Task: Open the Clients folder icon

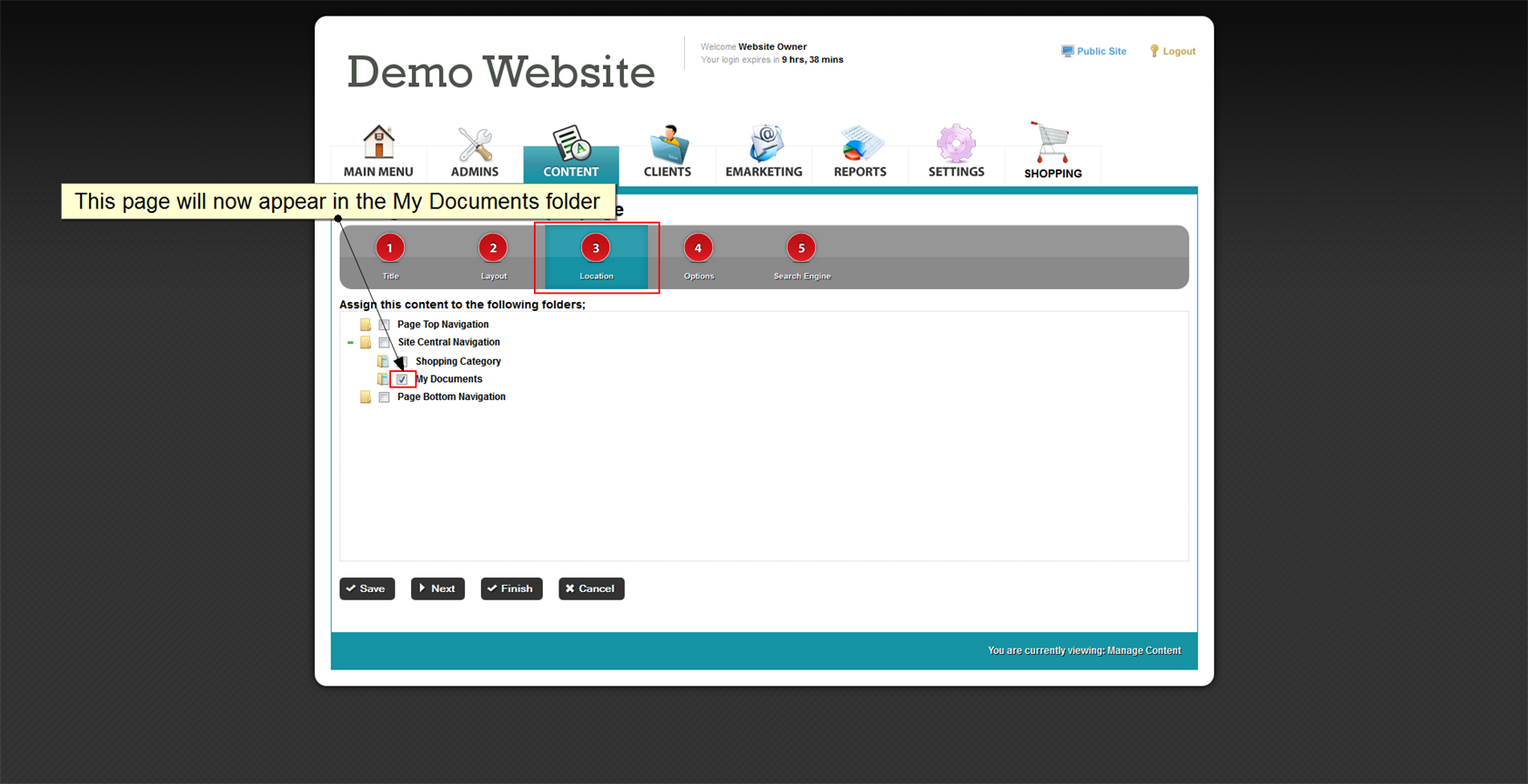Action: (x=668, y=144)
